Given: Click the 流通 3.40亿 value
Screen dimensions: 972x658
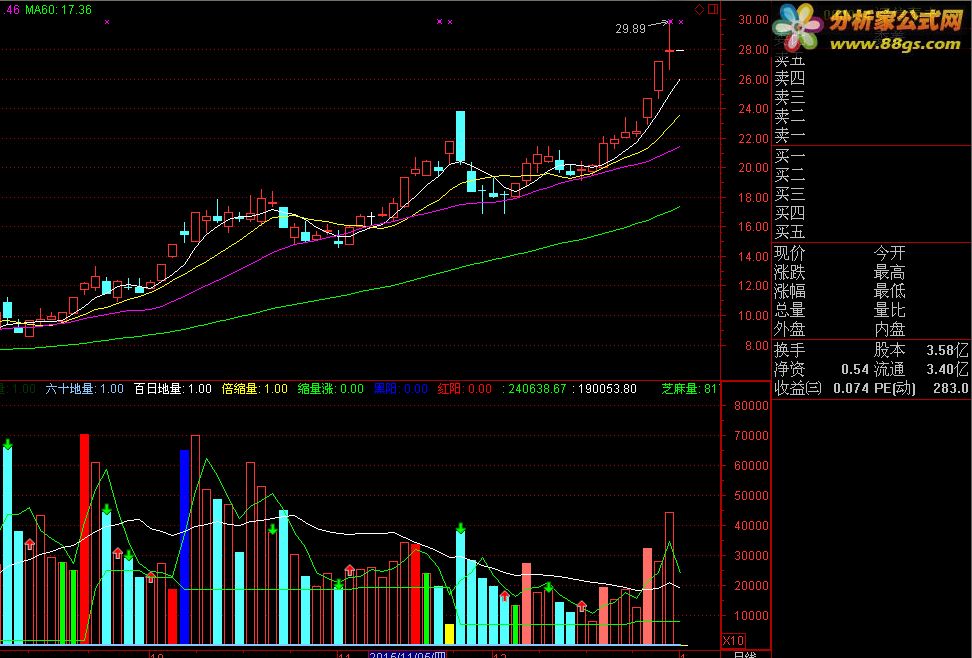Looking at the screenshot, I should point(921,369).
